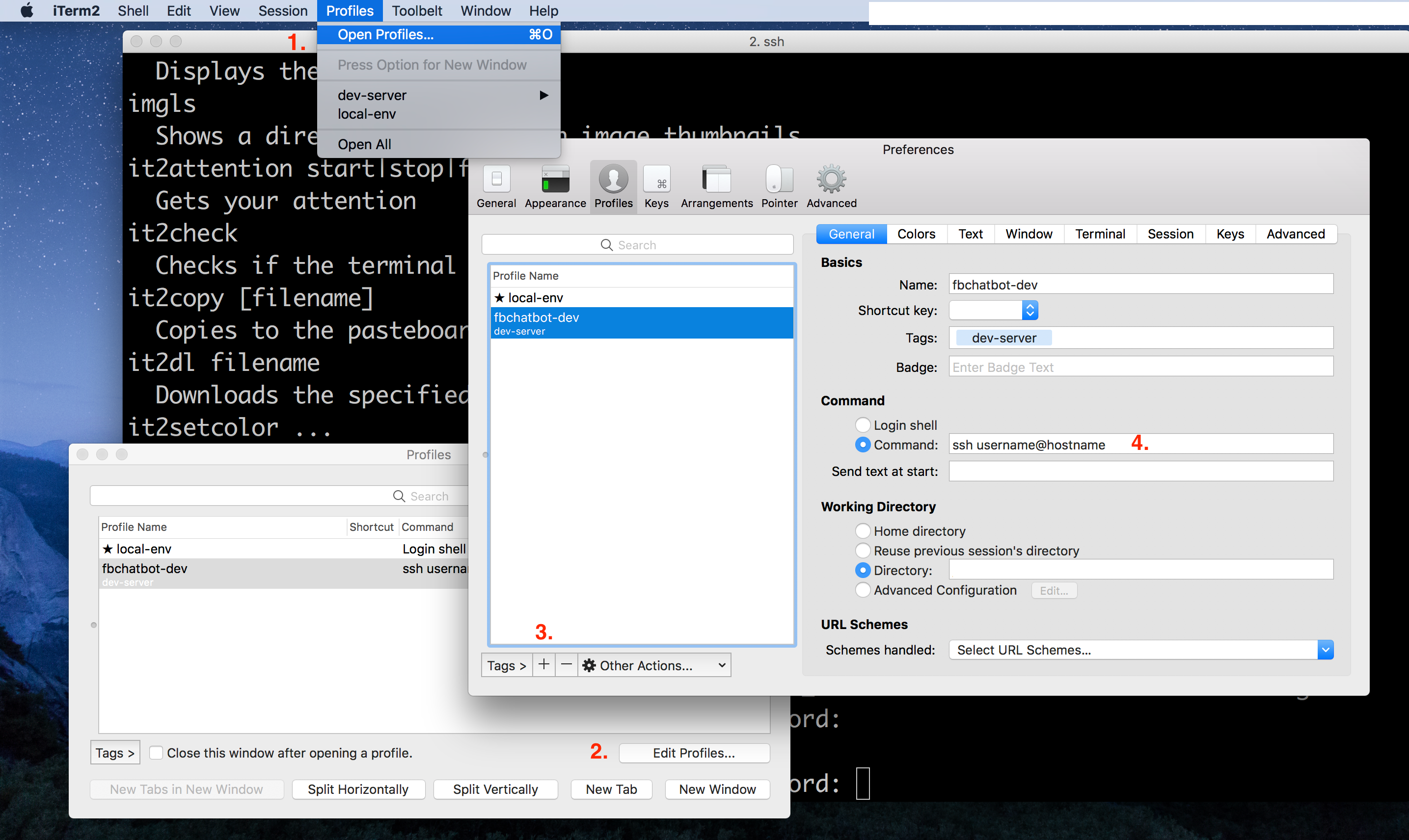The image size is (1409, 840).
Task: Click search magnifier in Preferences profile search
Action: [x=606, y=245]
